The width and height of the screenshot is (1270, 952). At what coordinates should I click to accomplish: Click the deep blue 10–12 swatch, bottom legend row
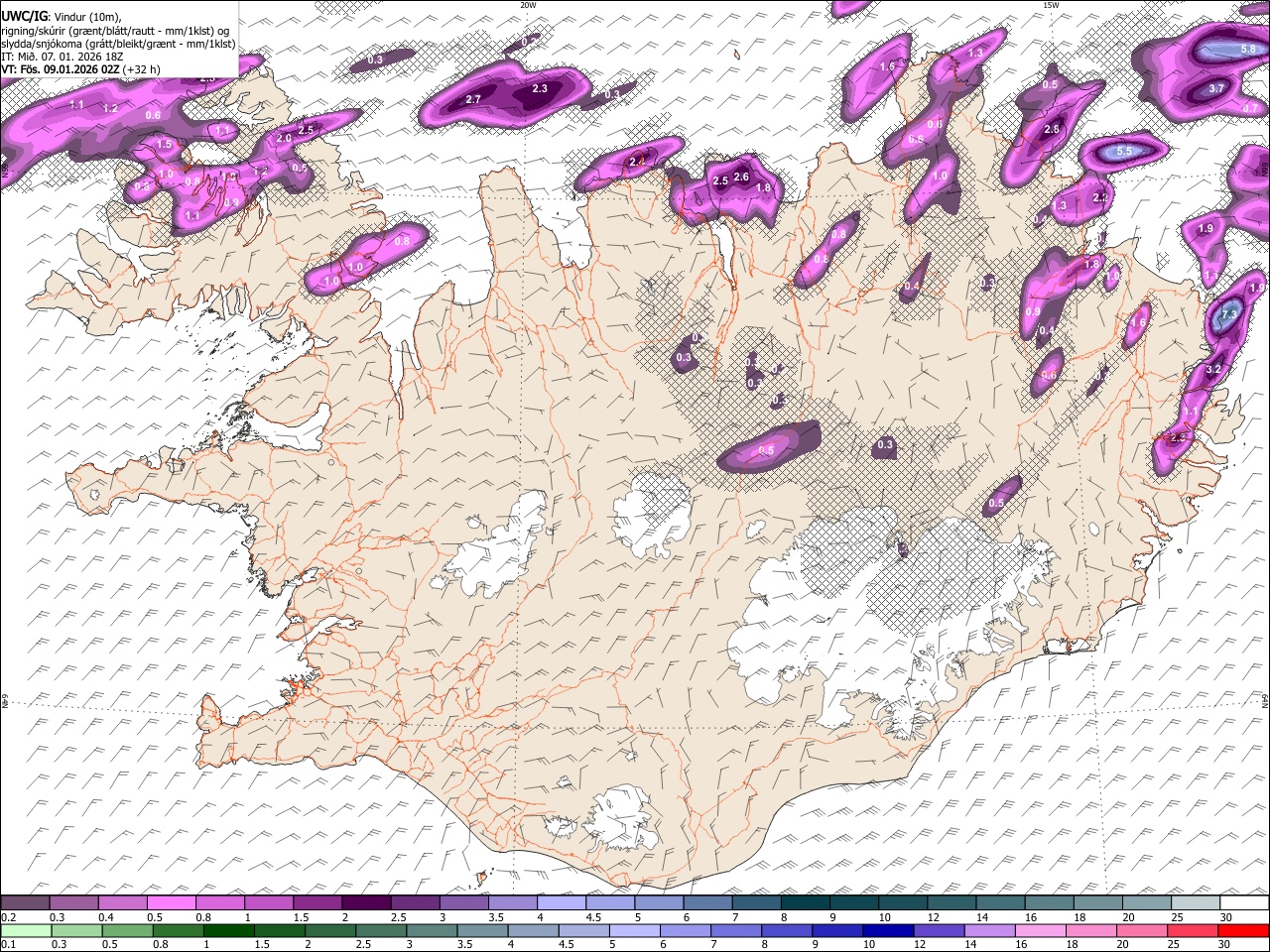pyautogui.click(x=887, y=930)
